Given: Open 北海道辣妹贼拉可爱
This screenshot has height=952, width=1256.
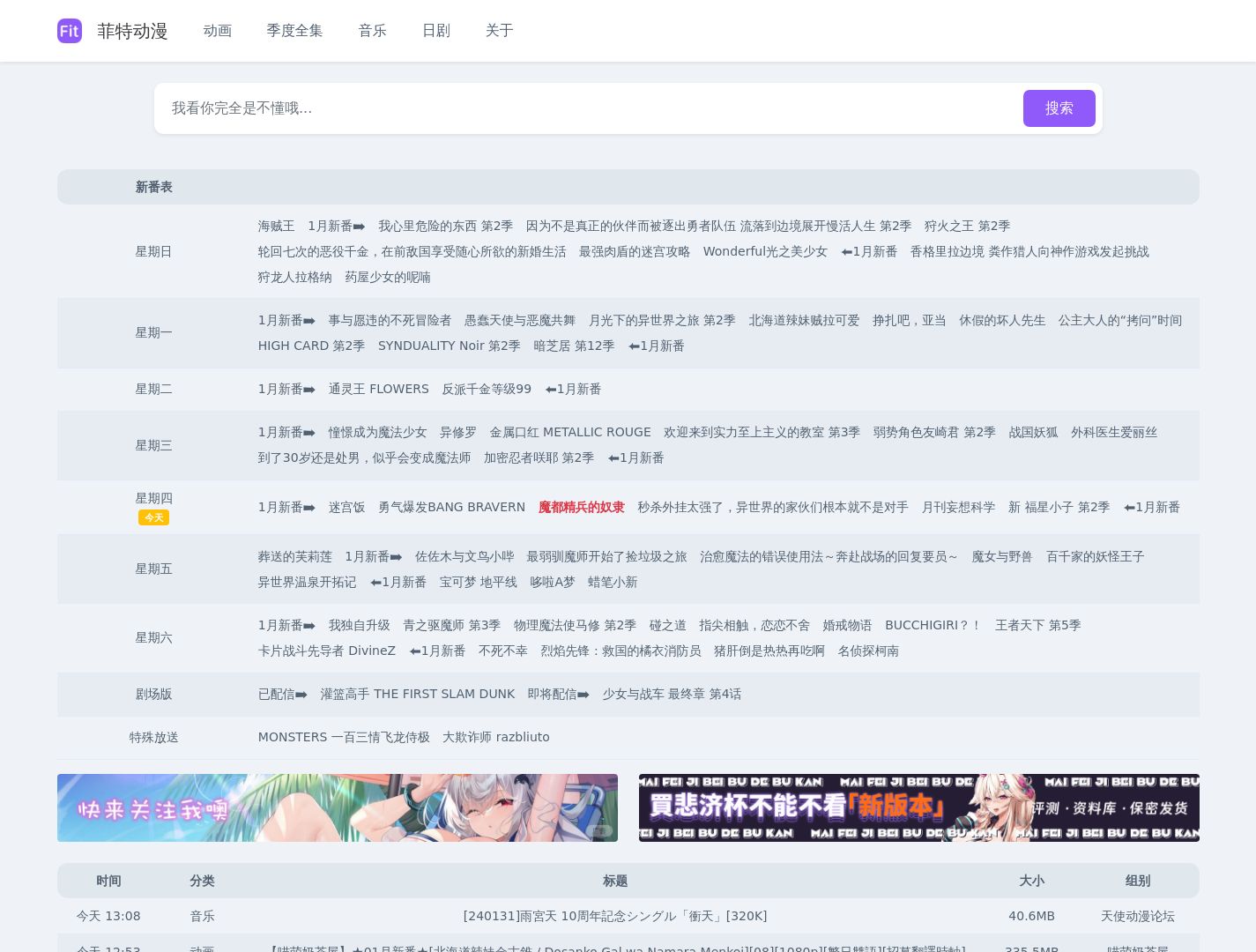Looking at the screenshot, I should tap(804, 321).
